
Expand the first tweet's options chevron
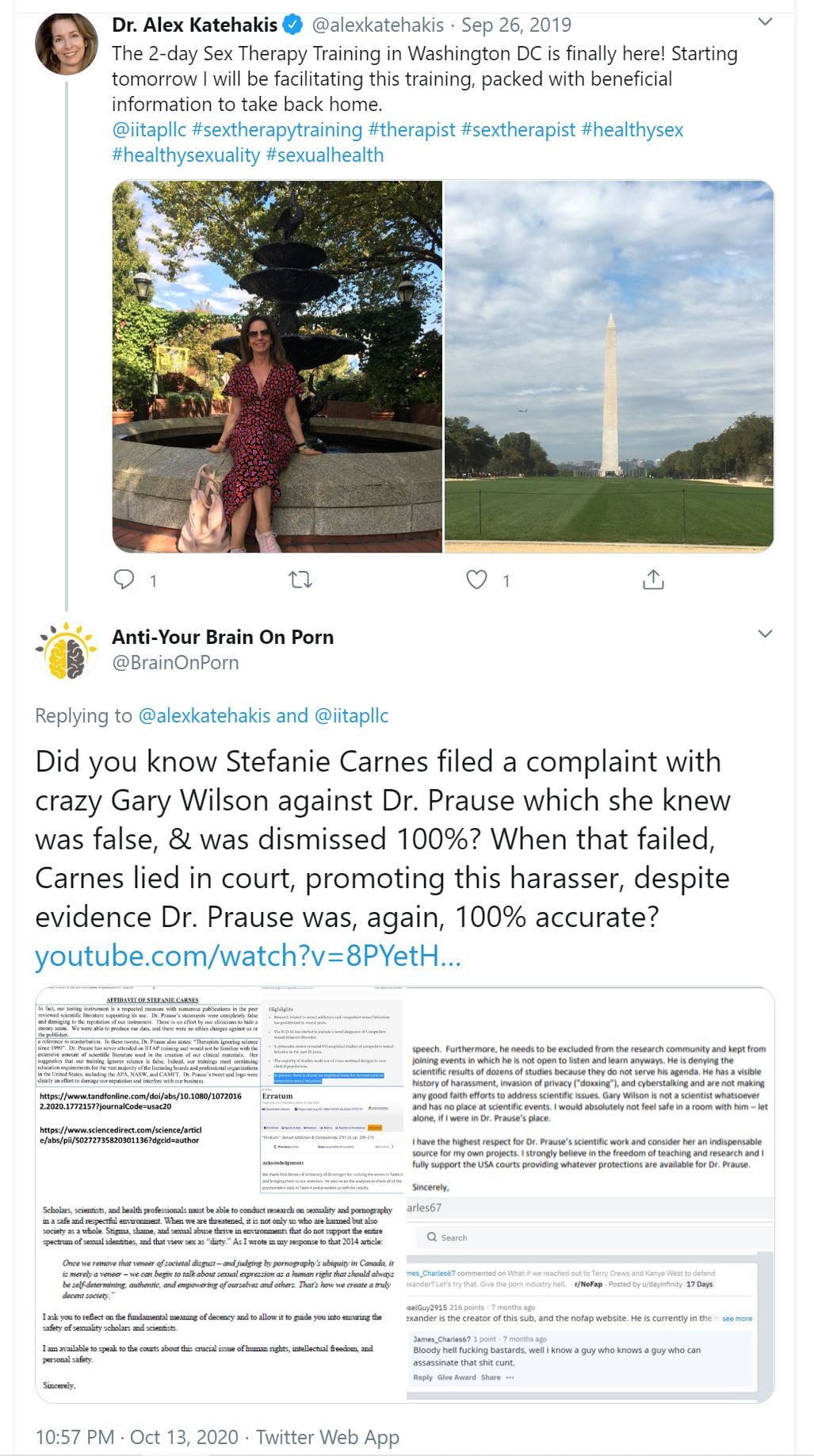765,22
